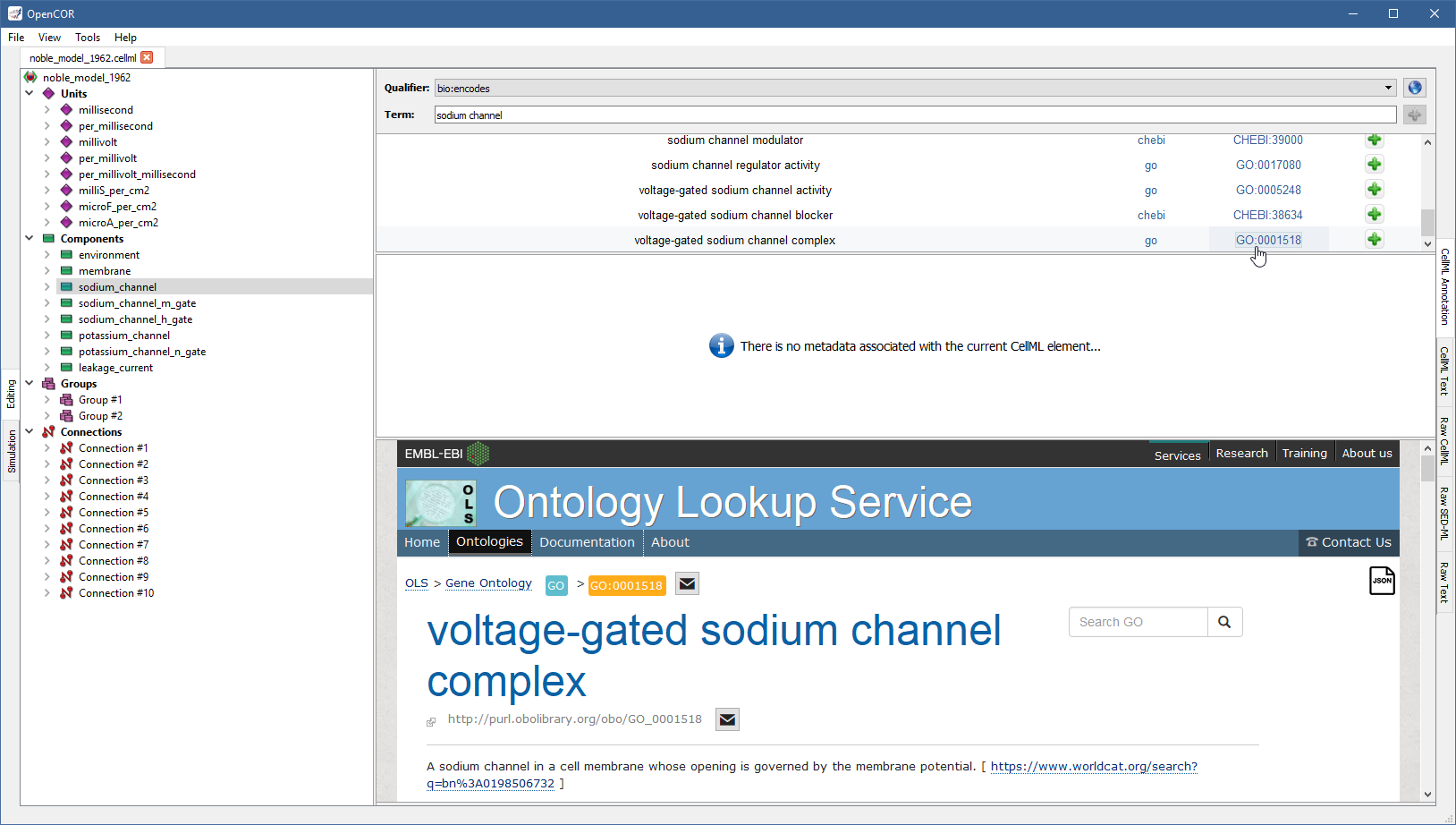Click the search magnifier in Search GO
The width and height of the screenshot is (1456, 825).
tap(1224, 622)
